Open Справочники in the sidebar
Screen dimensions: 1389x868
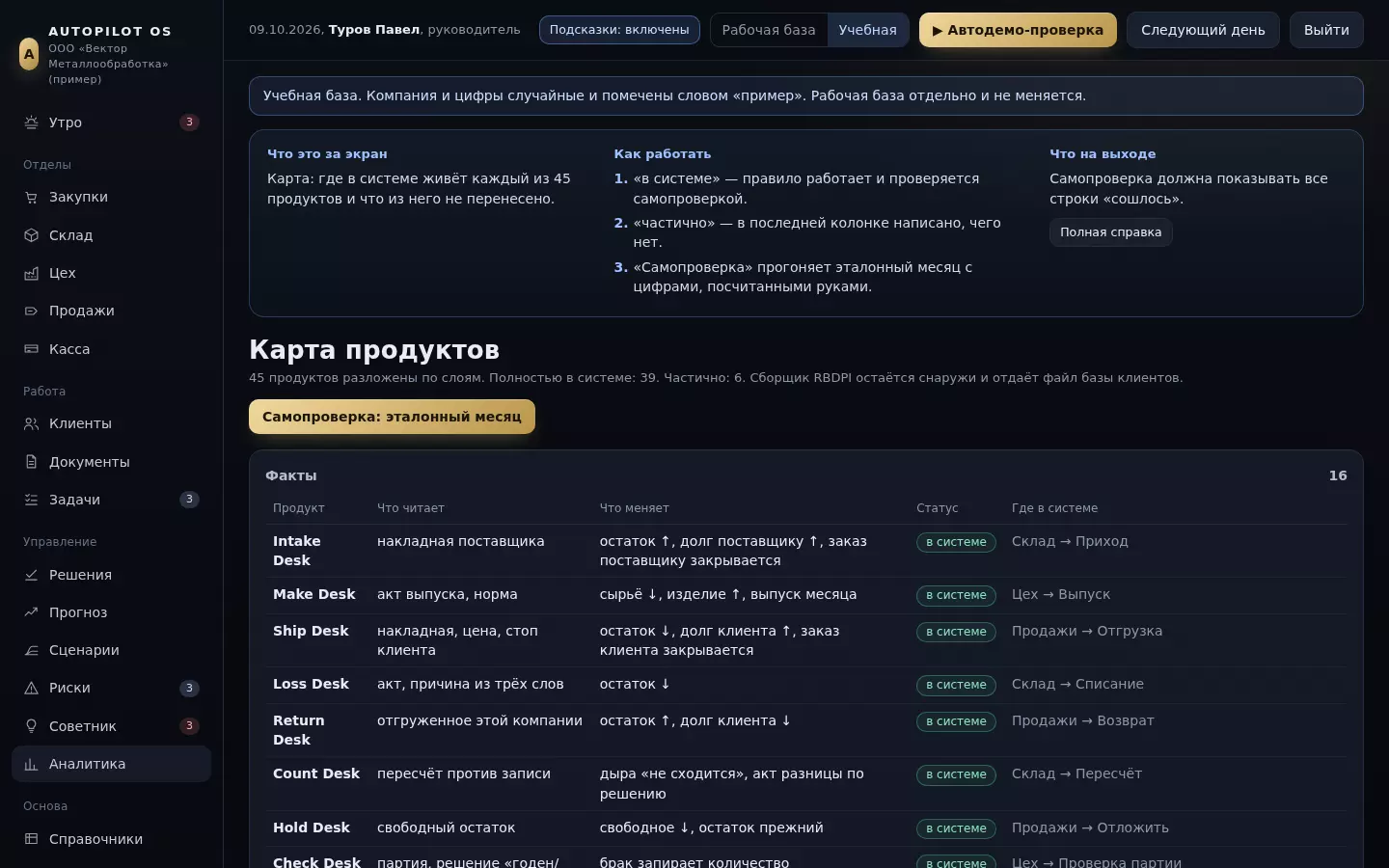coord(111,839)
